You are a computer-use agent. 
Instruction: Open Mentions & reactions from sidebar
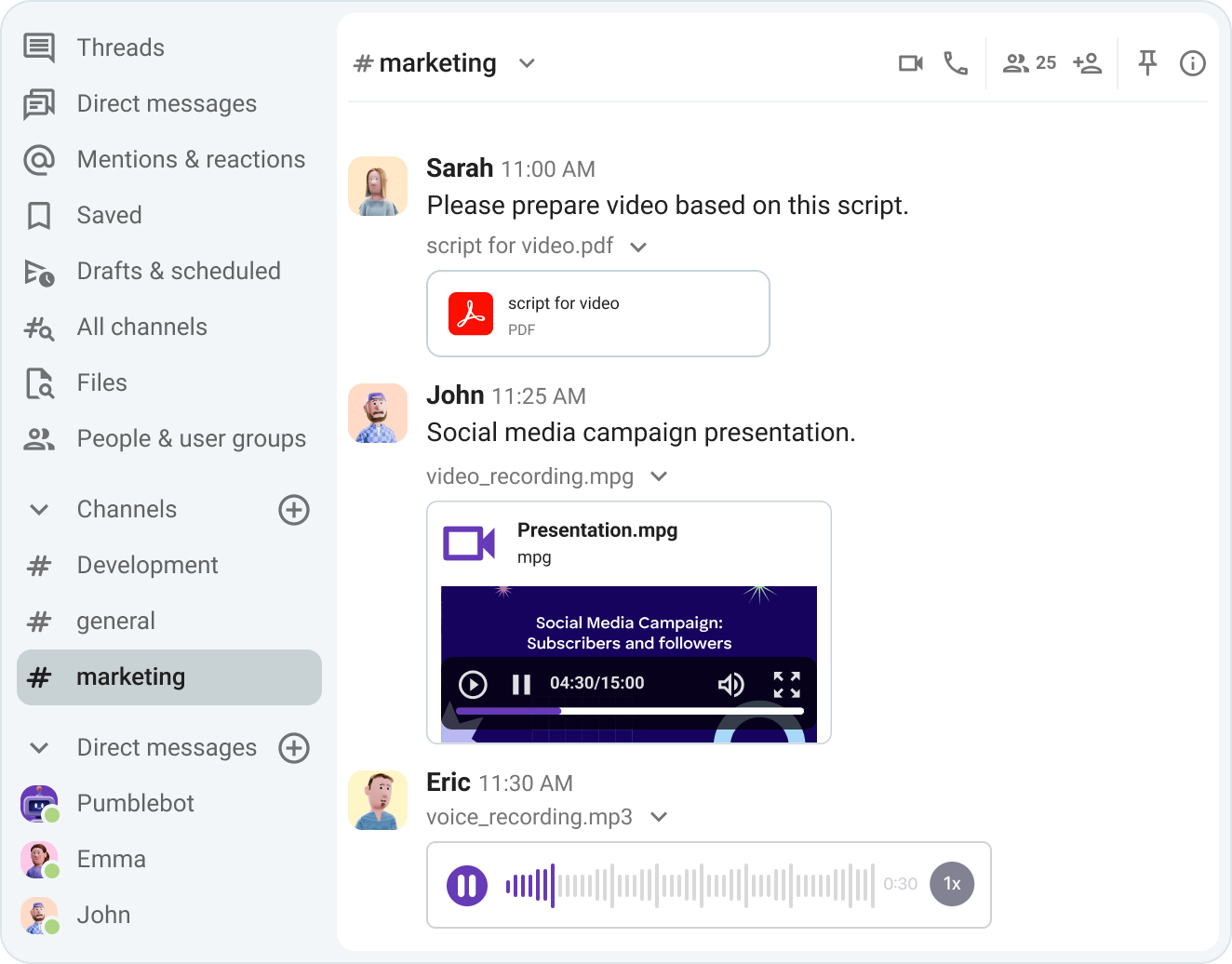(191, 159)
